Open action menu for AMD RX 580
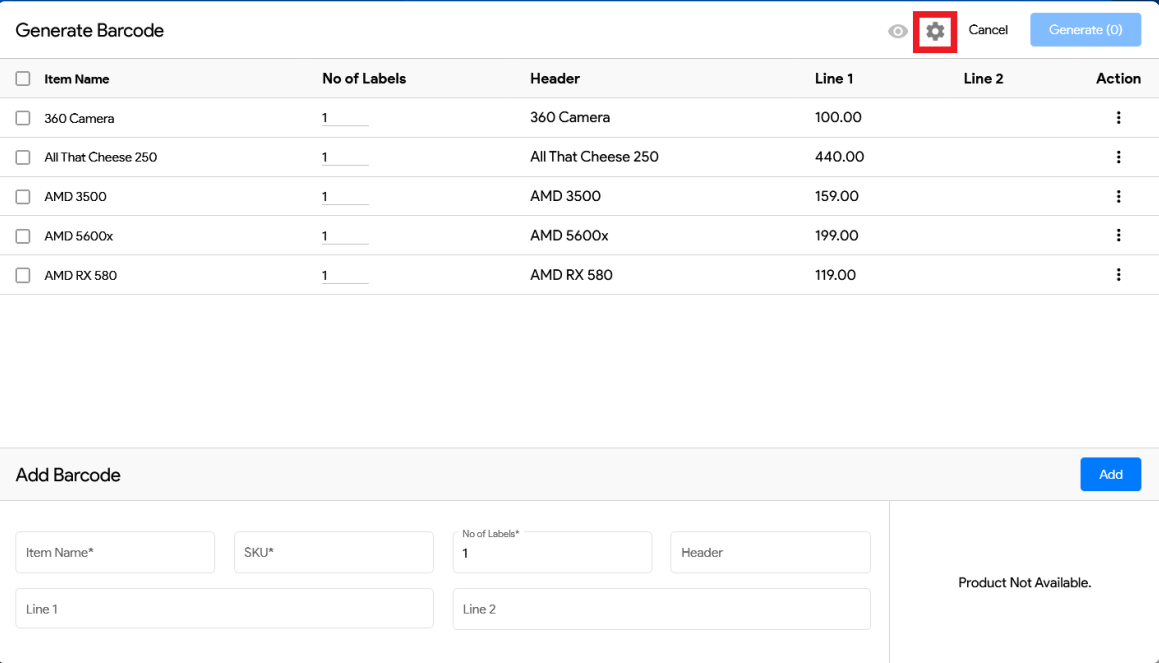The height and width of the screenshot is (663, 1159). click(x=1118, y=274)
